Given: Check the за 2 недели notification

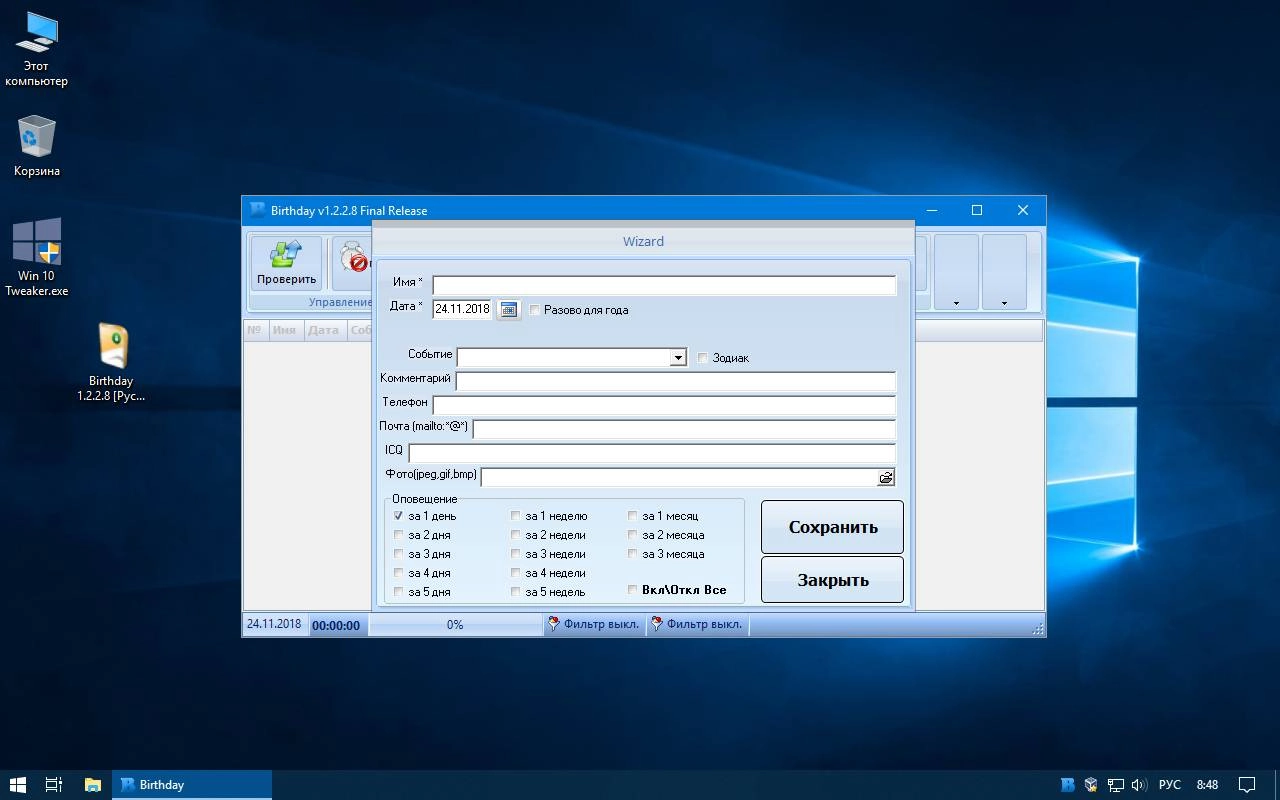Looking at the screenshot, I should [x=516, y=535].
